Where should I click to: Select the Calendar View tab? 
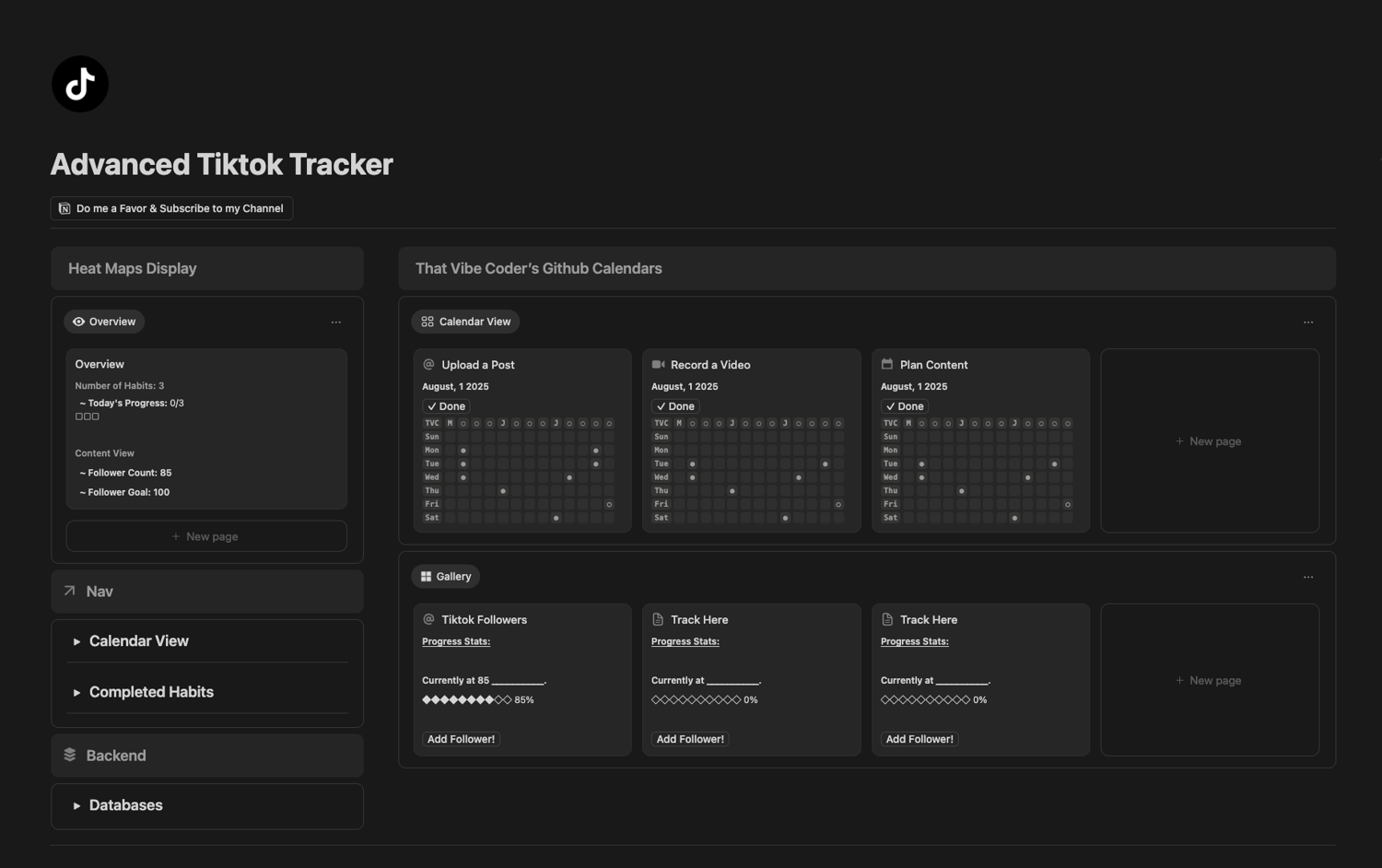pyautogui.click(x=465, y=322)
